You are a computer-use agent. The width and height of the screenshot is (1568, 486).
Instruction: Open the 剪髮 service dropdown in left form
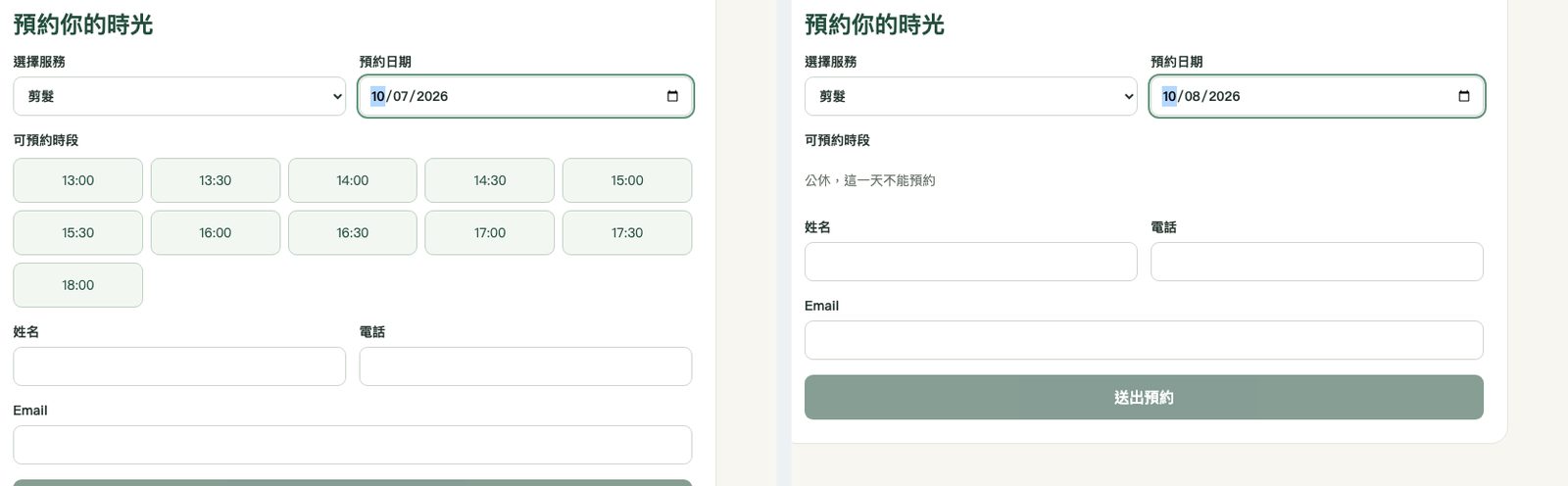179,96
